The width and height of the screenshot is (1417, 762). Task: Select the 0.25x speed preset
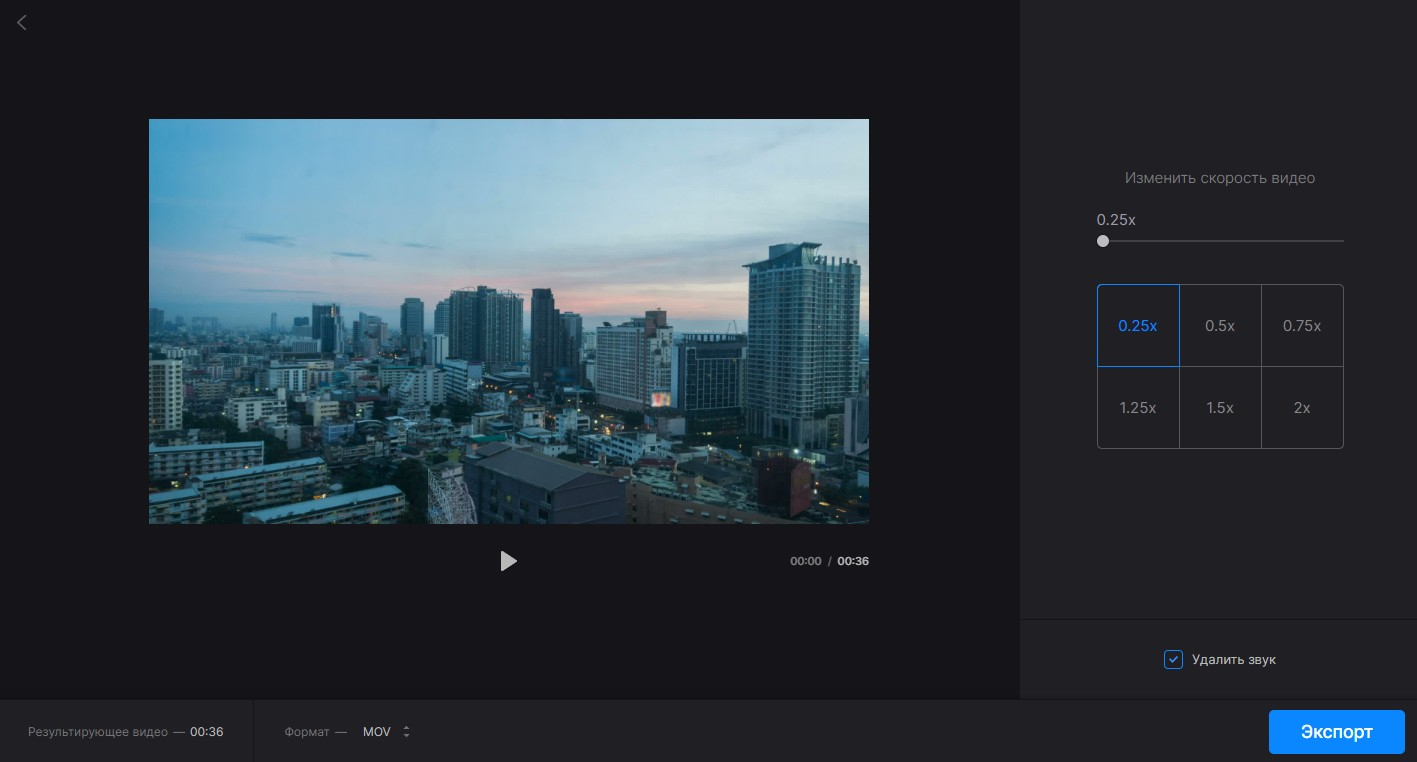(1138, 326)
